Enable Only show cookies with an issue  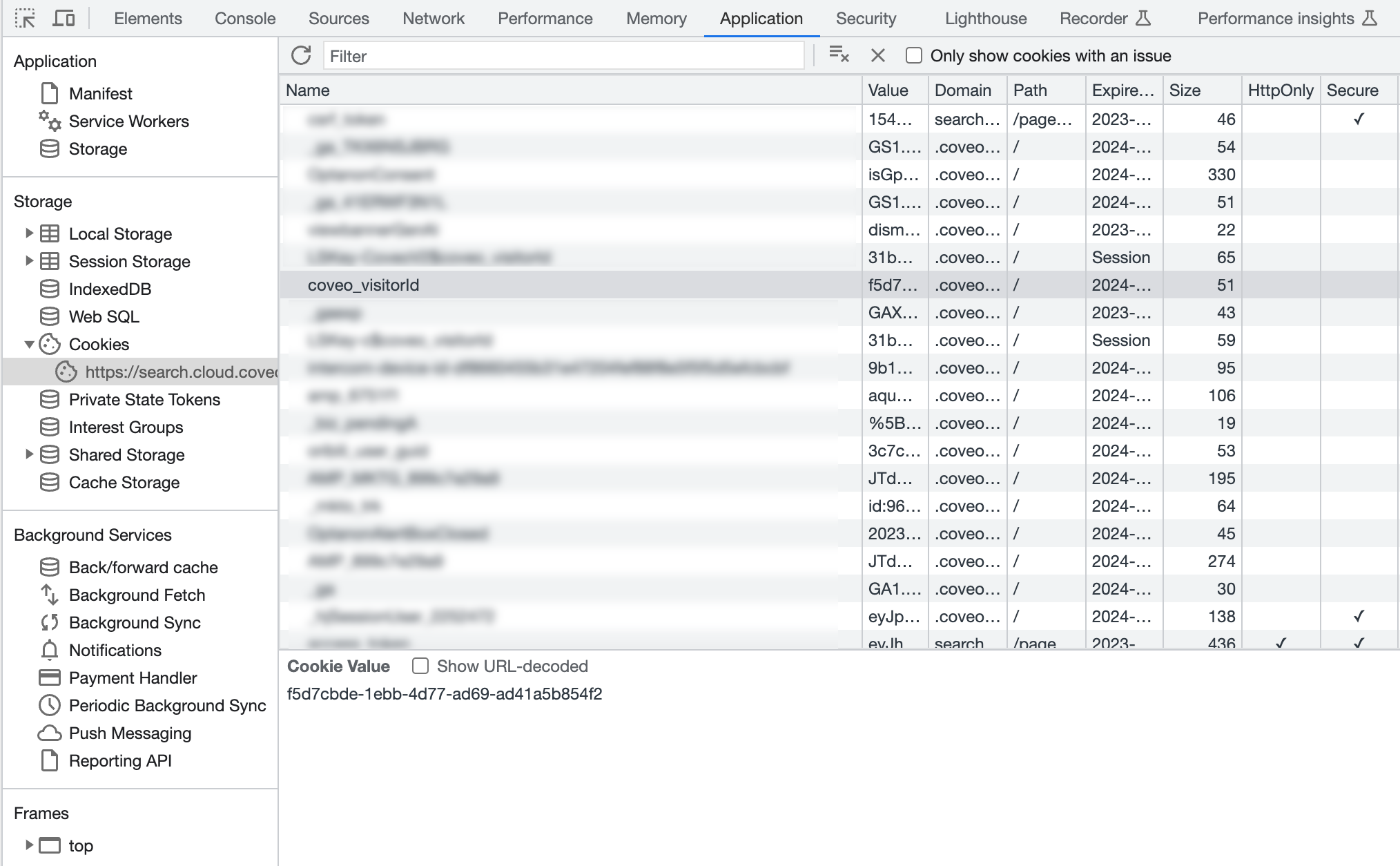click(914, 56)
